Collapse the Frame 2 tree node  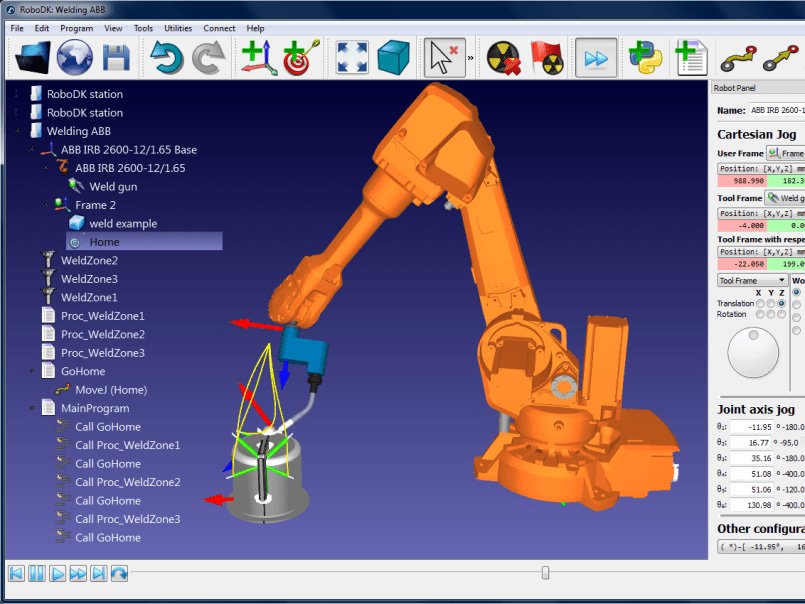click(x=46, y=205)
